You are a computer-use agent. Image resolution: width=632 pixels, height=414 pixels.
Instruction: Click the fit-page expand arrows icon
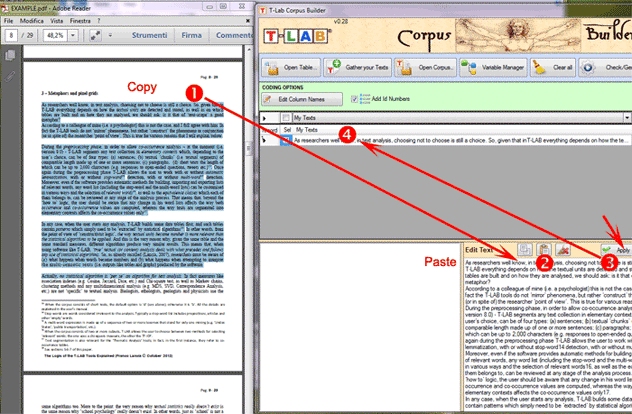[x=95, y=35]
